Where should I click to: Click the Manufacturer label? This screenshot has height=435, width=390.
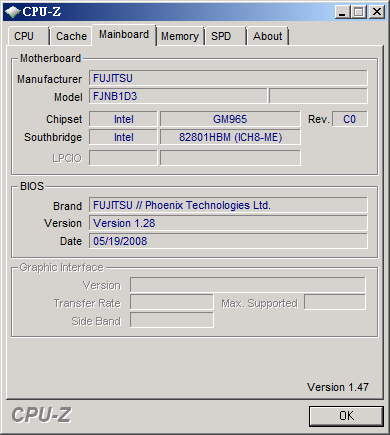click(x=49, y=79)
